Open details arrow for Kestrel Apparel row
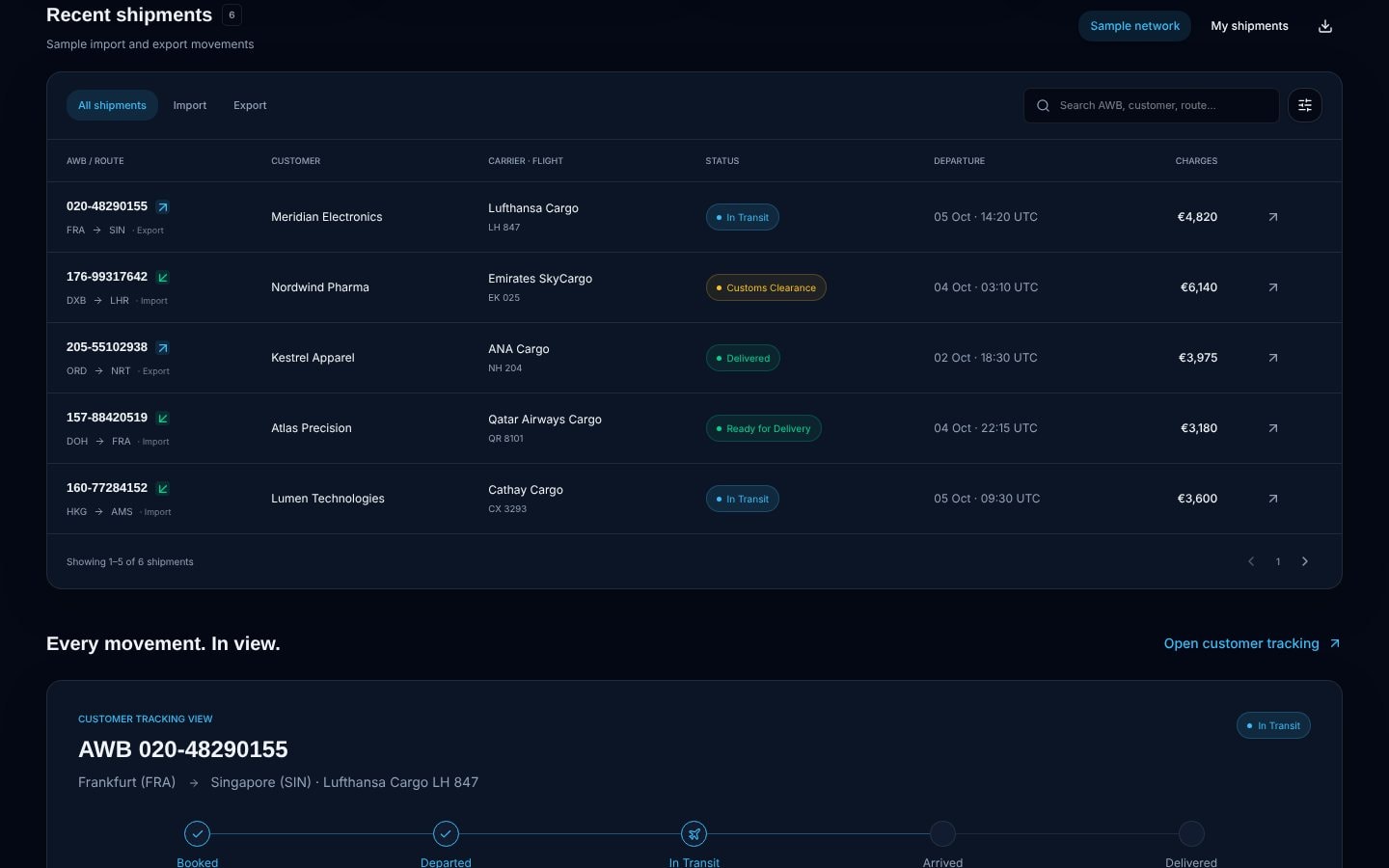Viewport: 1389px width, 868px height. [1273, 358]
